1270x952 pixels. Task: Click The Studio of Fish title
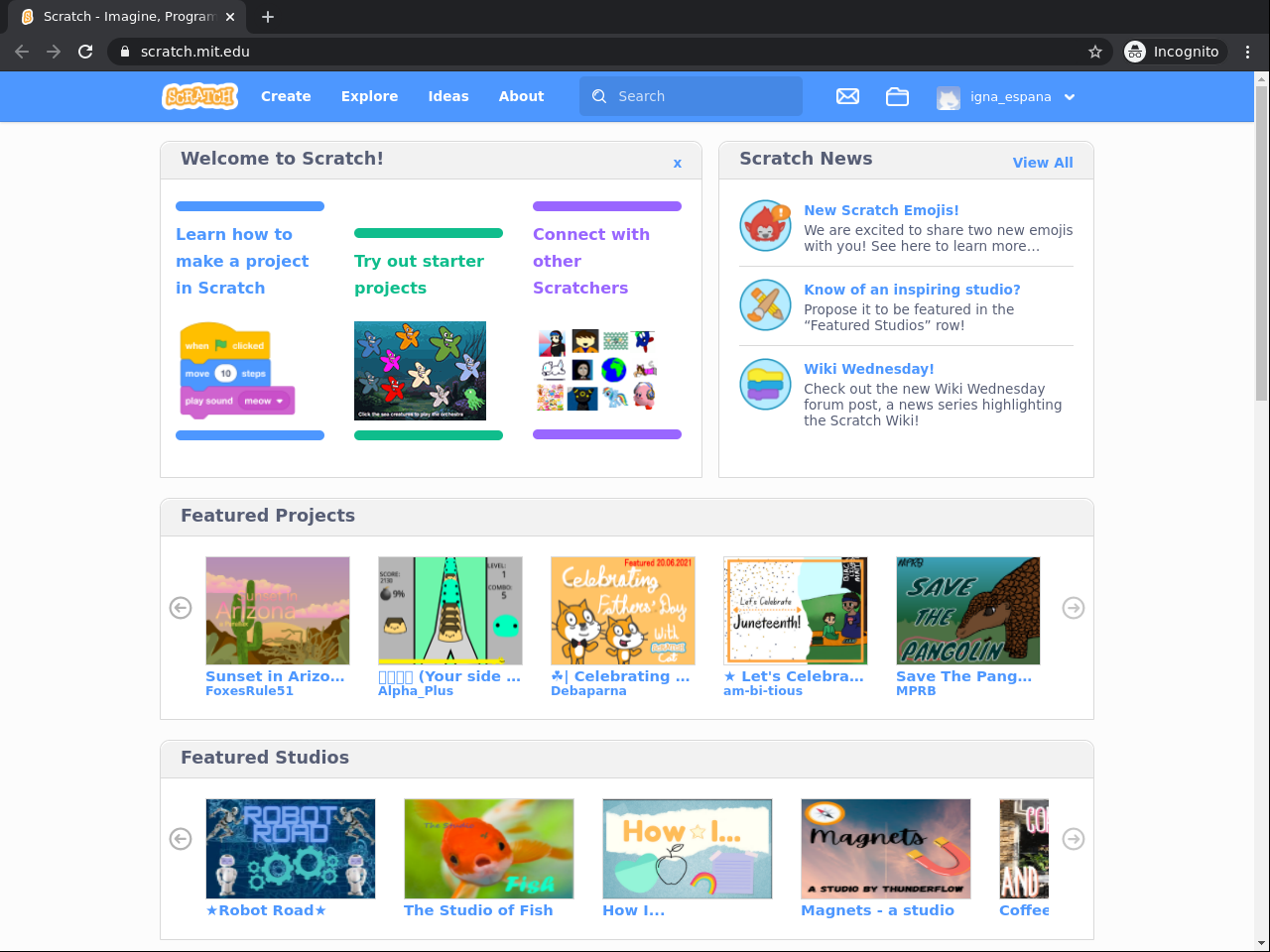click(478, 910)
